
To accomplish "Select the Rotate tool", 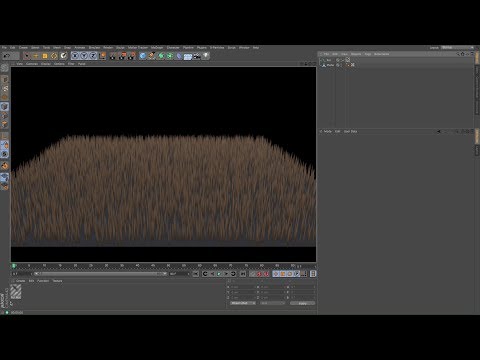I will click(x=54, y=56).
